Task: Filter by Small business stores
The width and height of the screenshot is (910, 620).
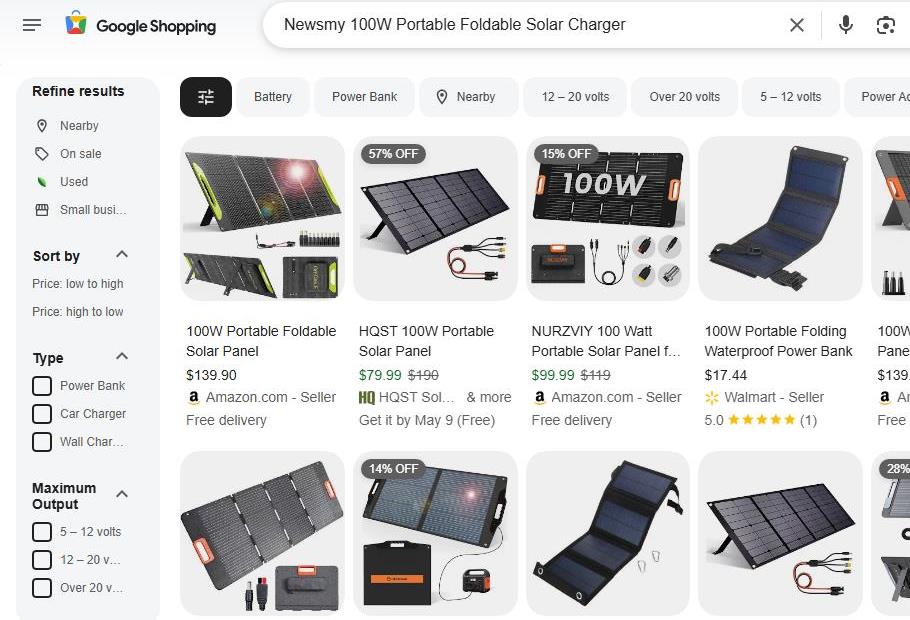Action: (81, 210)
